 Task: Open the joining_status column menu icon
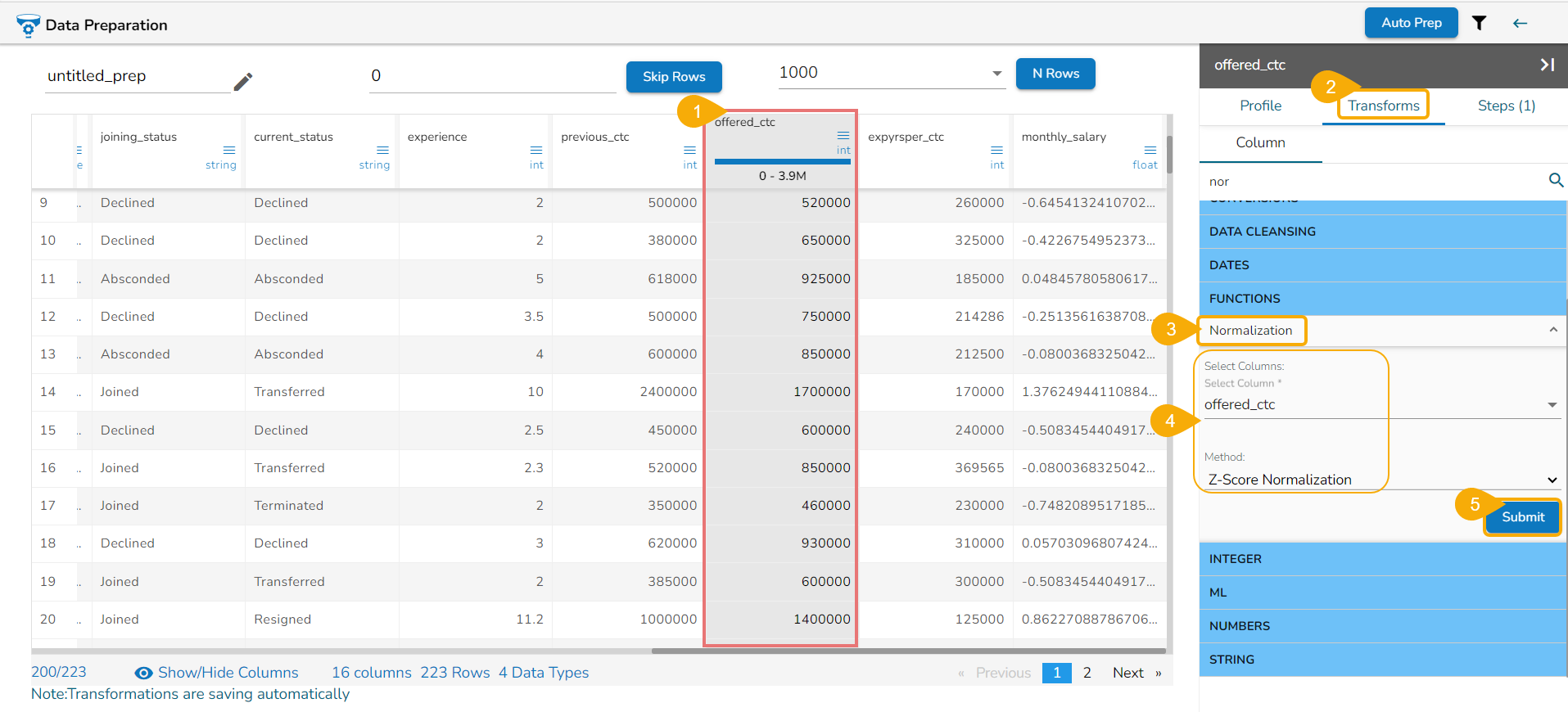coord(229,150)
